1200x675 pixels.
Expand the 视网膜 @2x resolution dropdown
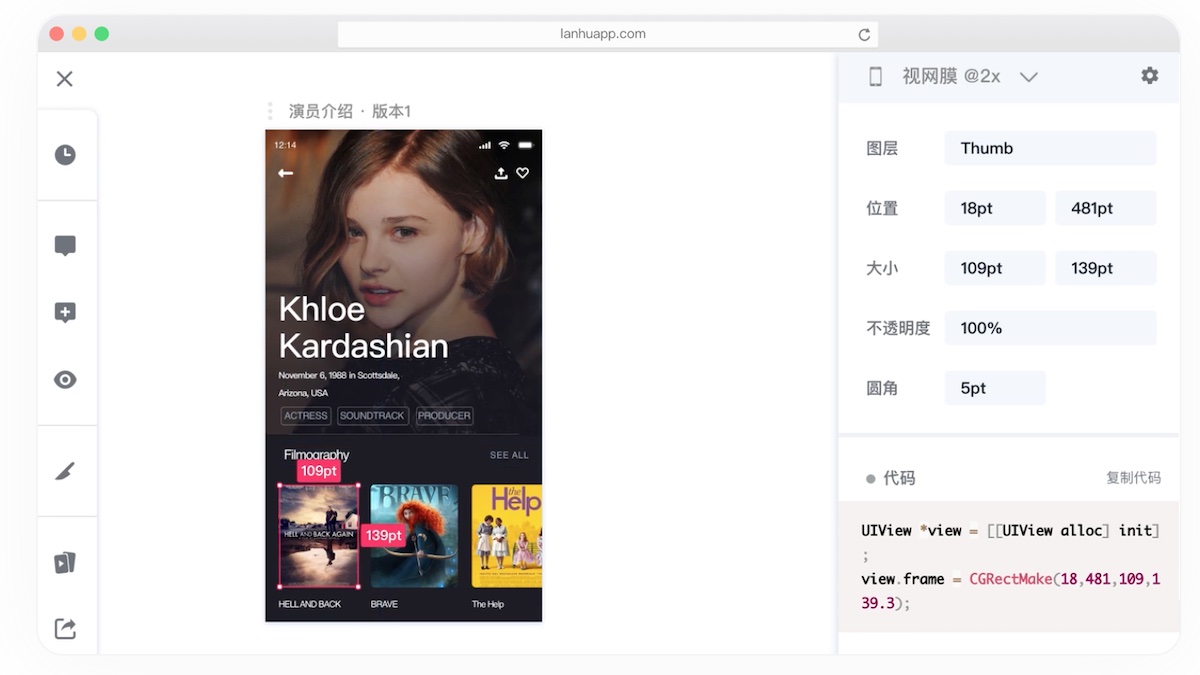(1028, 77)
